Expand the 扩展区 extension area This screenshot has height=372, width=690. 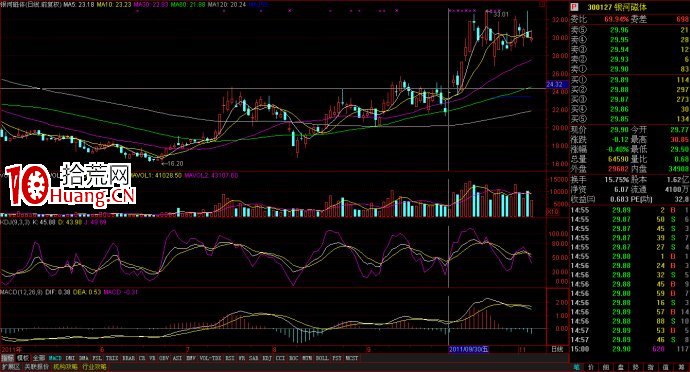tap(10, 366)
